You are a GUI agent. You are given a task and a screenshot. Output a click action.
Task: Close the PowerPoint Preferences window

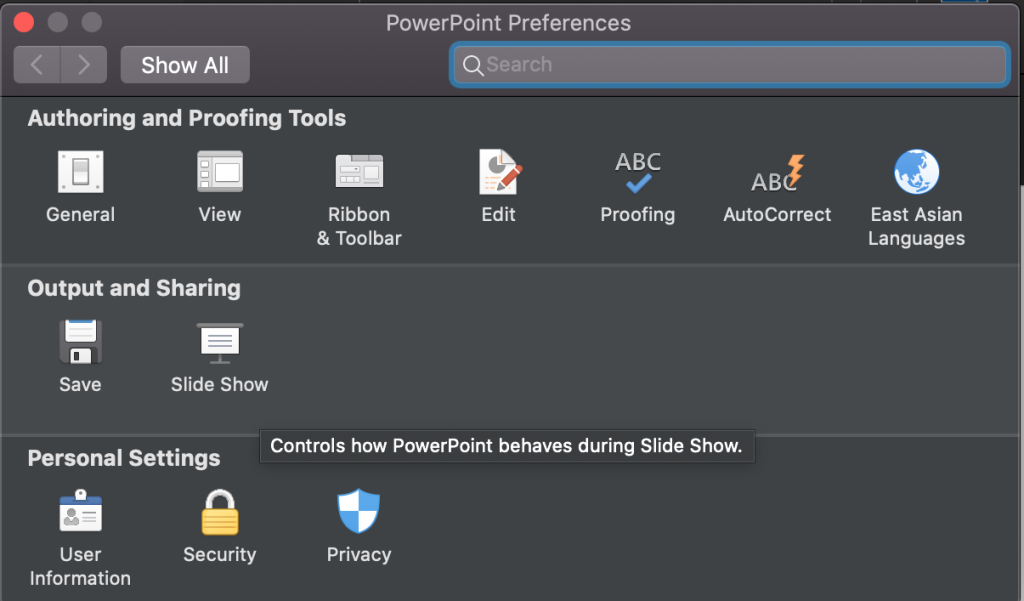(x=24, y=22)
